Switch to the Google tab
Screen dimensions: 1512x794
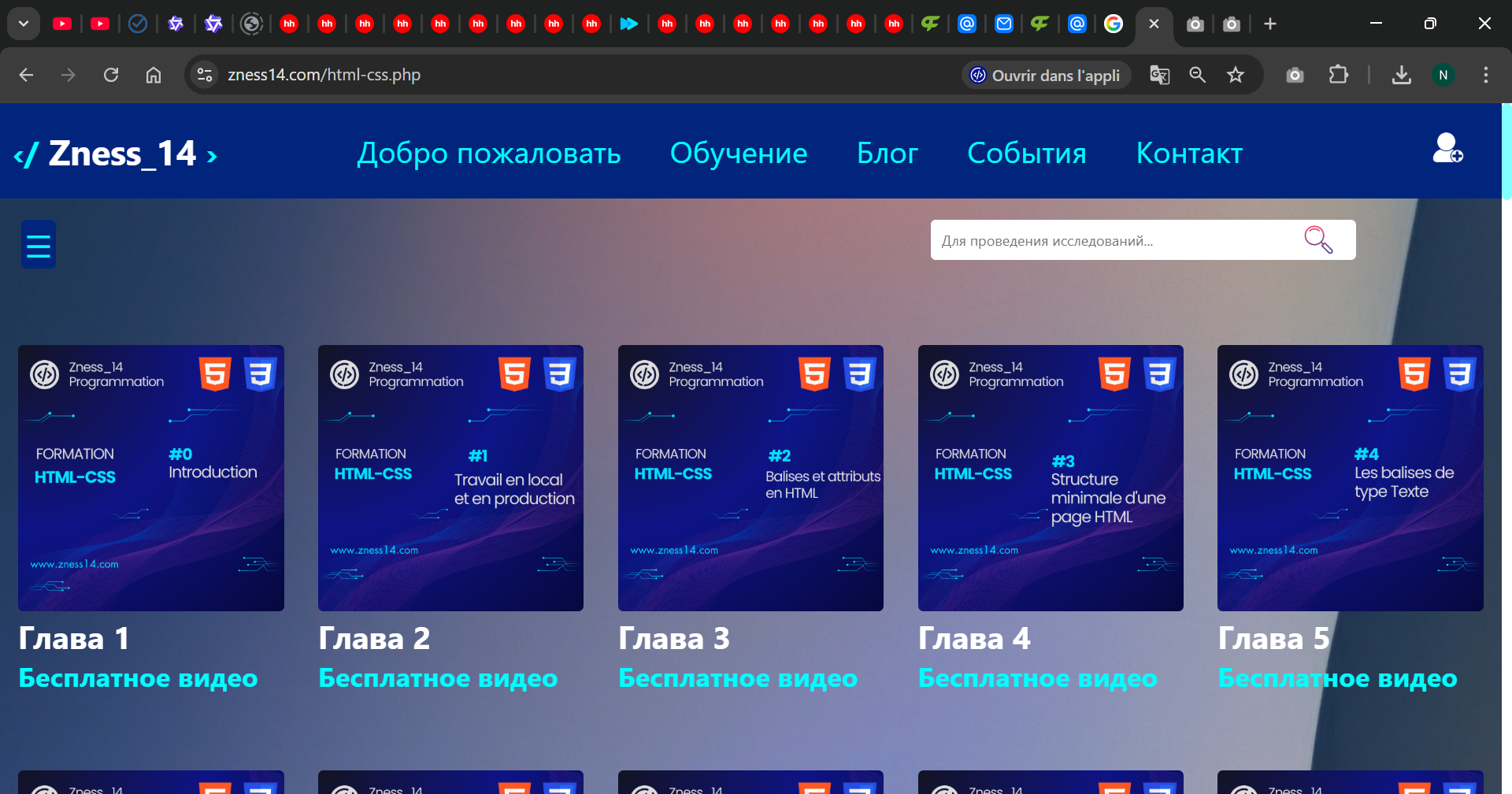(x=1114, y=24)
